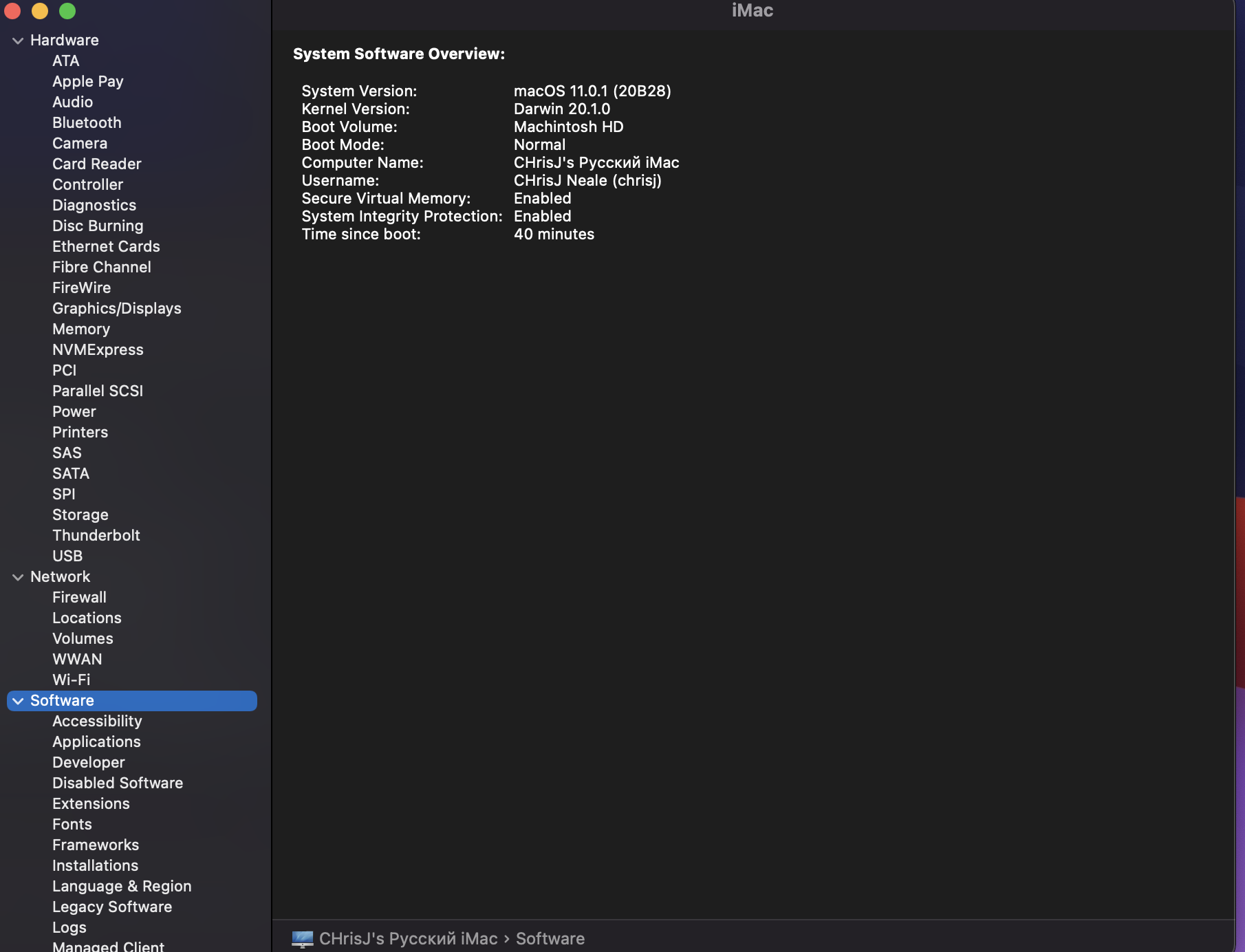This screenshot has height=952, width=1245.
Task: Select Power under Hardware
Action: [74, 412]
